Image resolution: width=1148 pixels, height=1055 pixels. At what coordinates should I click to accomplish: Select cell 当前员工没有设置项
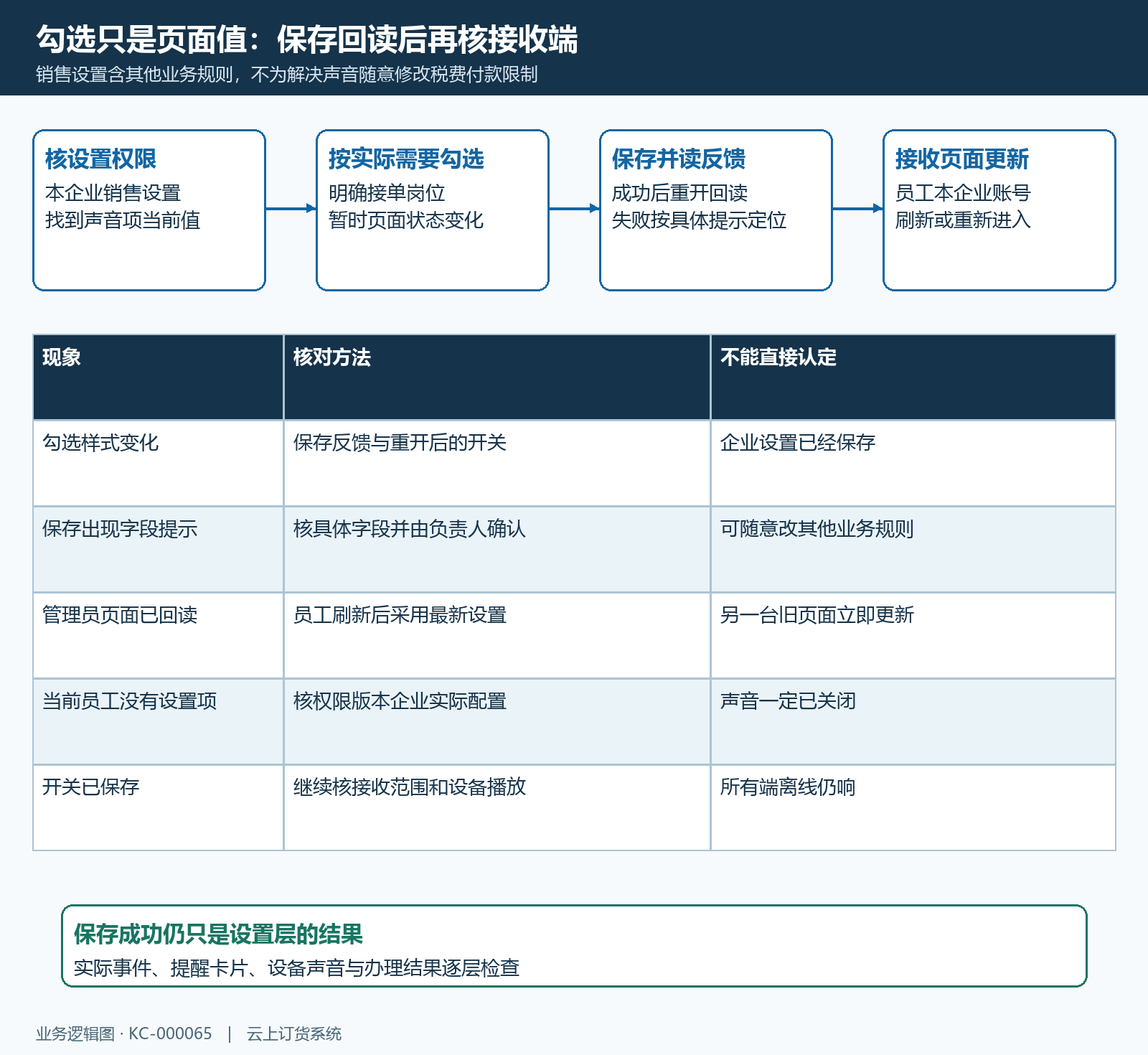tap(158, 721)
